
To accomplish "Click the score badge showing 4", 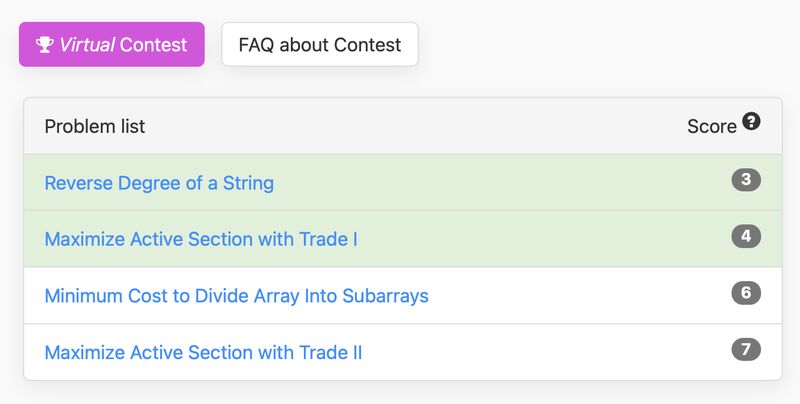I will [x=746, y=236].
